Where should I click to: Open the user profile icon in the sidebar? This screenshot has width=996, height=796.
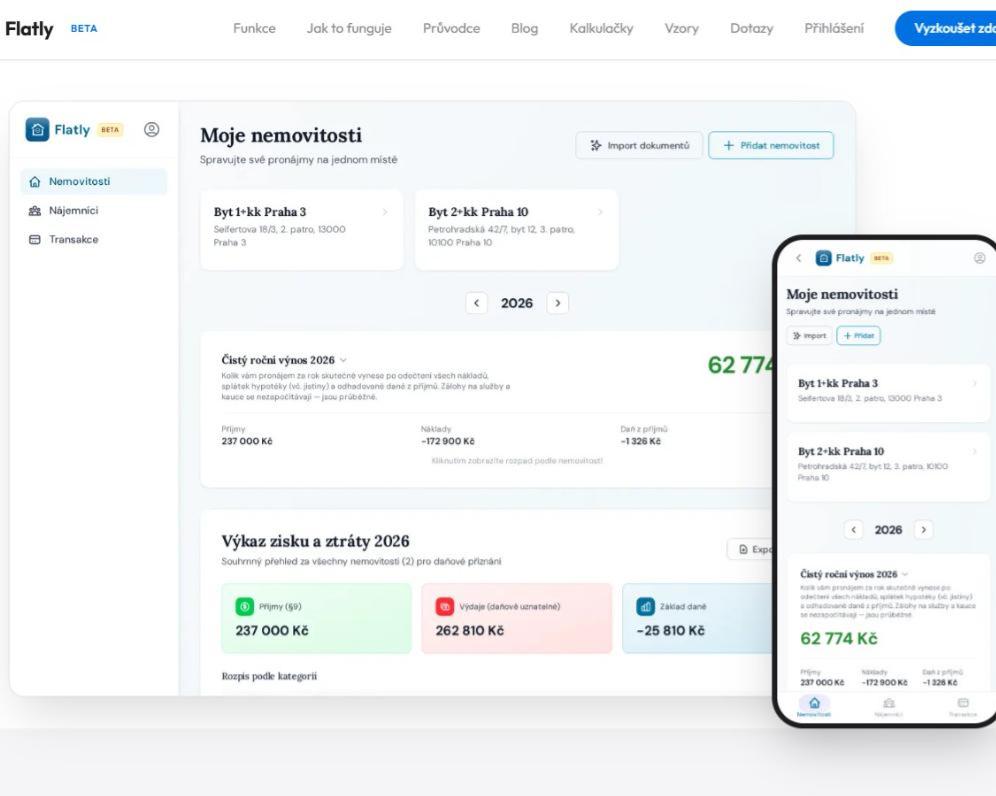tap(151, 130)
